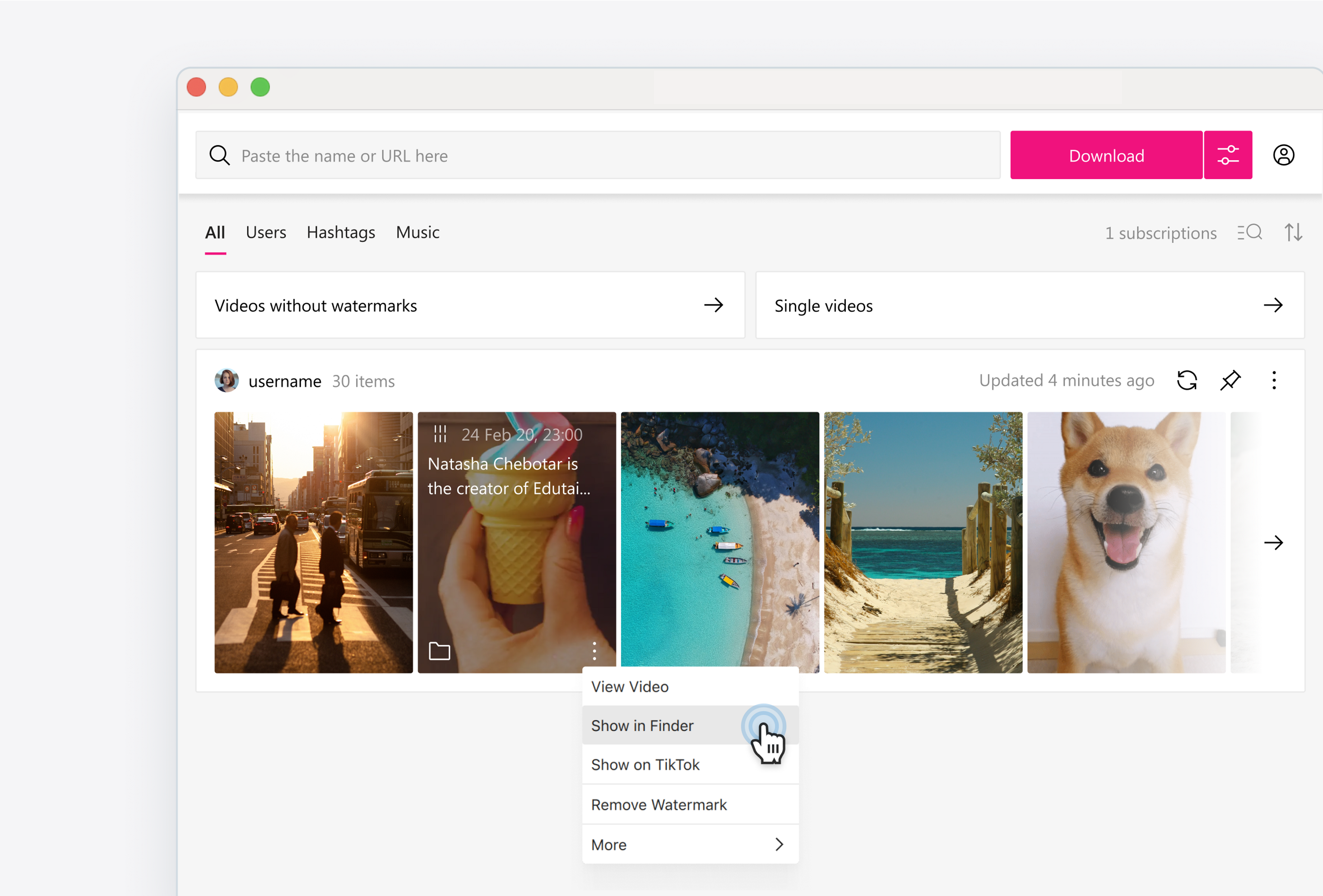Expand the More submenu

[689, 845]
